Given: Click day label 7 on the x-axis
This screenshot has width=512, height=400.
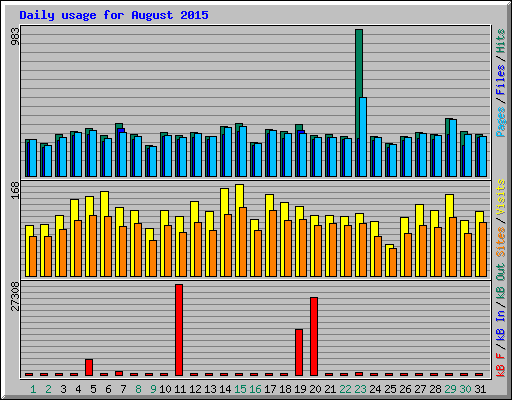Looking at the screenshot, I should coord(123,389).
